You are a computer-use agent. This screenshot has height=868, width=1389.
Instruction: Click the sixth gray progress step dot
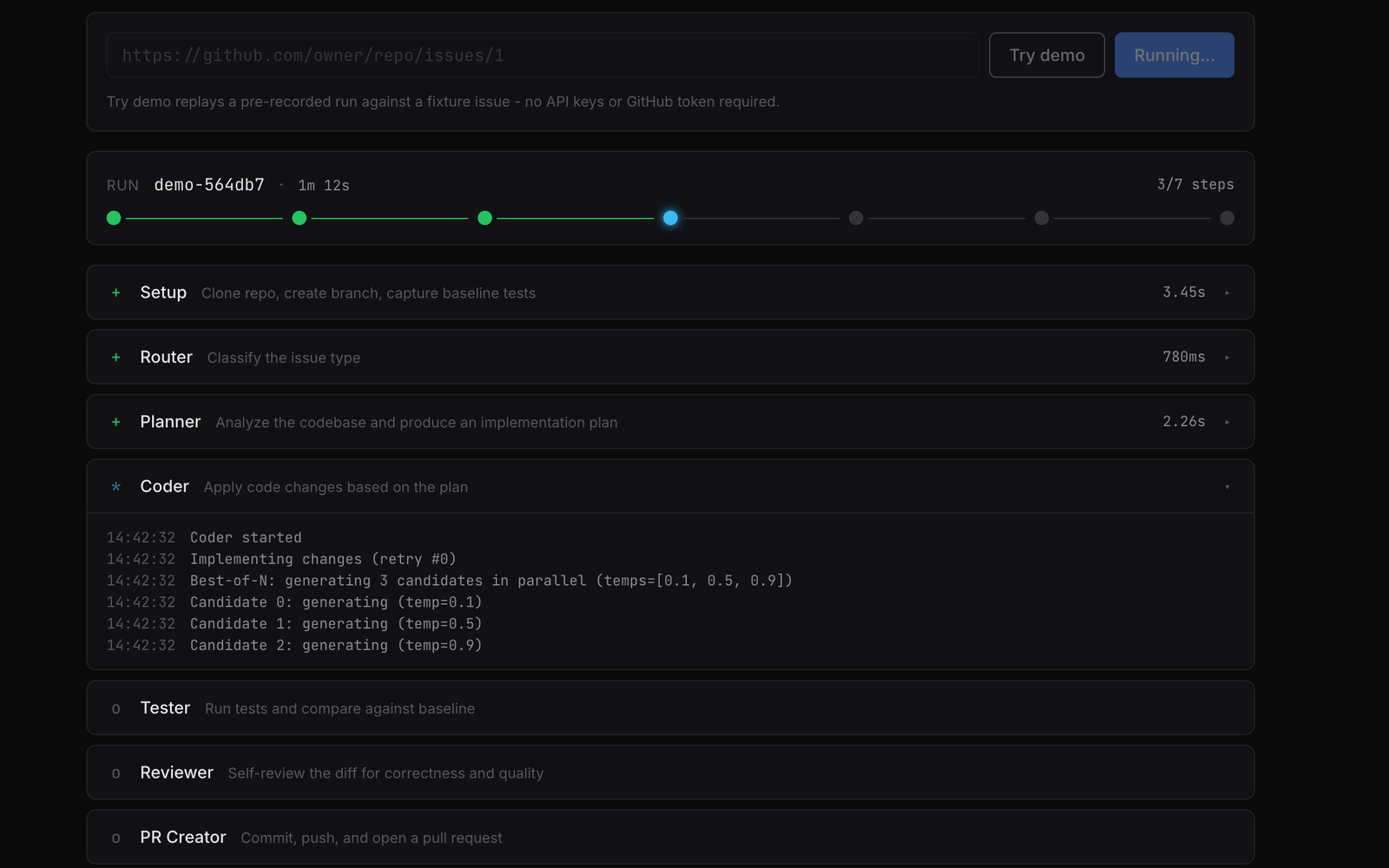coord(1042,218)
